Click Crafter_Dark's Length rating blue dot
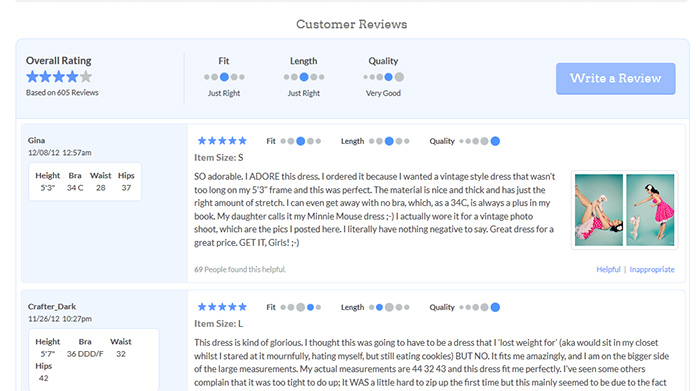The width and height of the screenshot is (700, 391). click(379, 307)
